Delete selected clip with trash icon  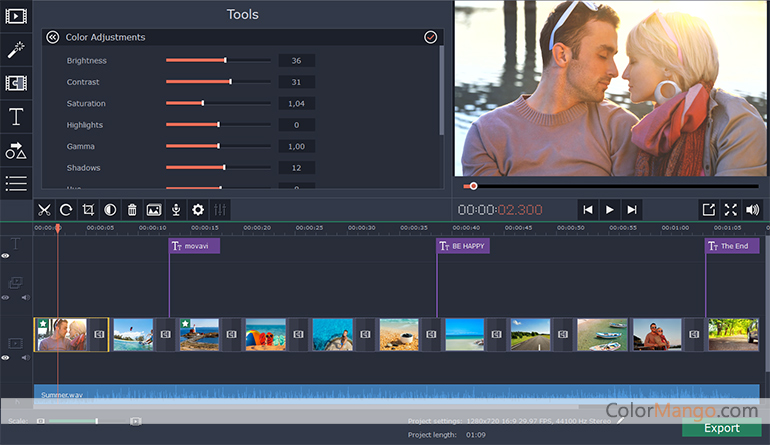132,210
